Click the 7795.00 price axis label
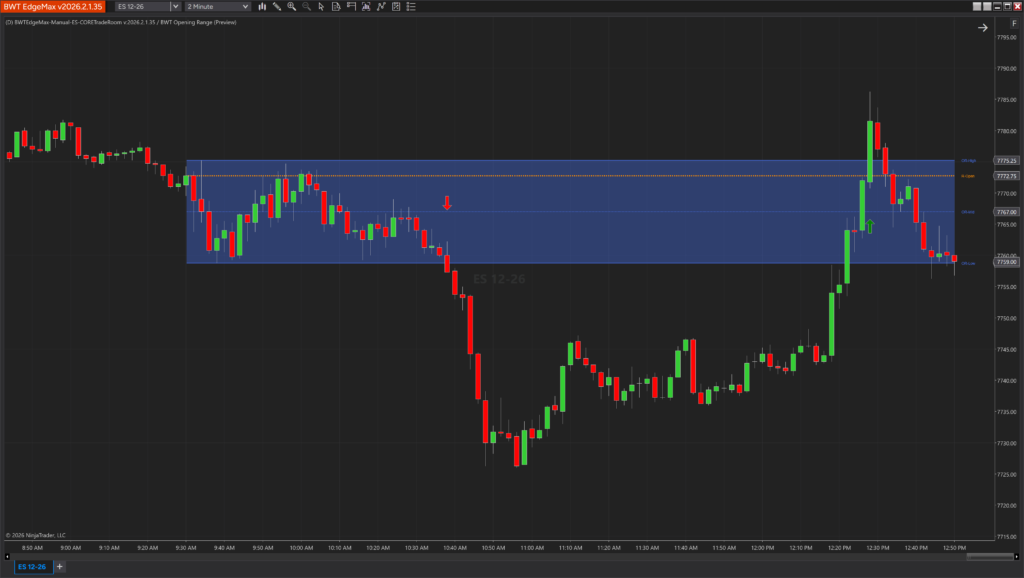The width and height of the screenshot is (1024, 578). click(1006, 37)
